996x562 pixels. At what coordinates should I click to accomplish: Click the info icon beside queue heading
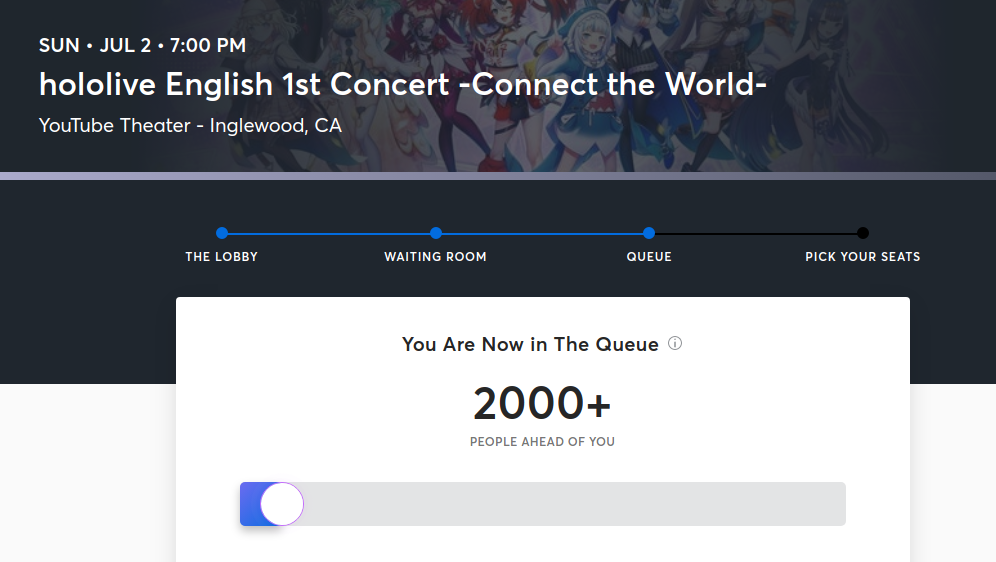tap(675, 344)
